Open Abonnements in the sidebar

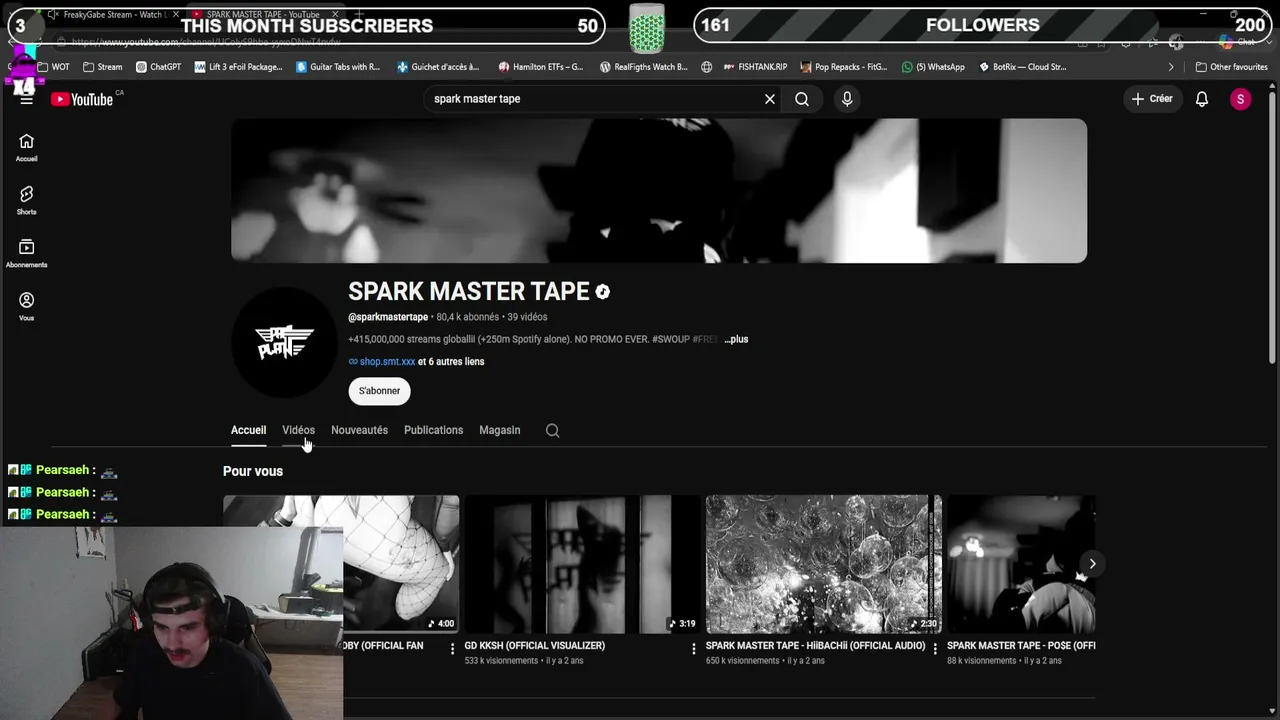pos(26,253)
